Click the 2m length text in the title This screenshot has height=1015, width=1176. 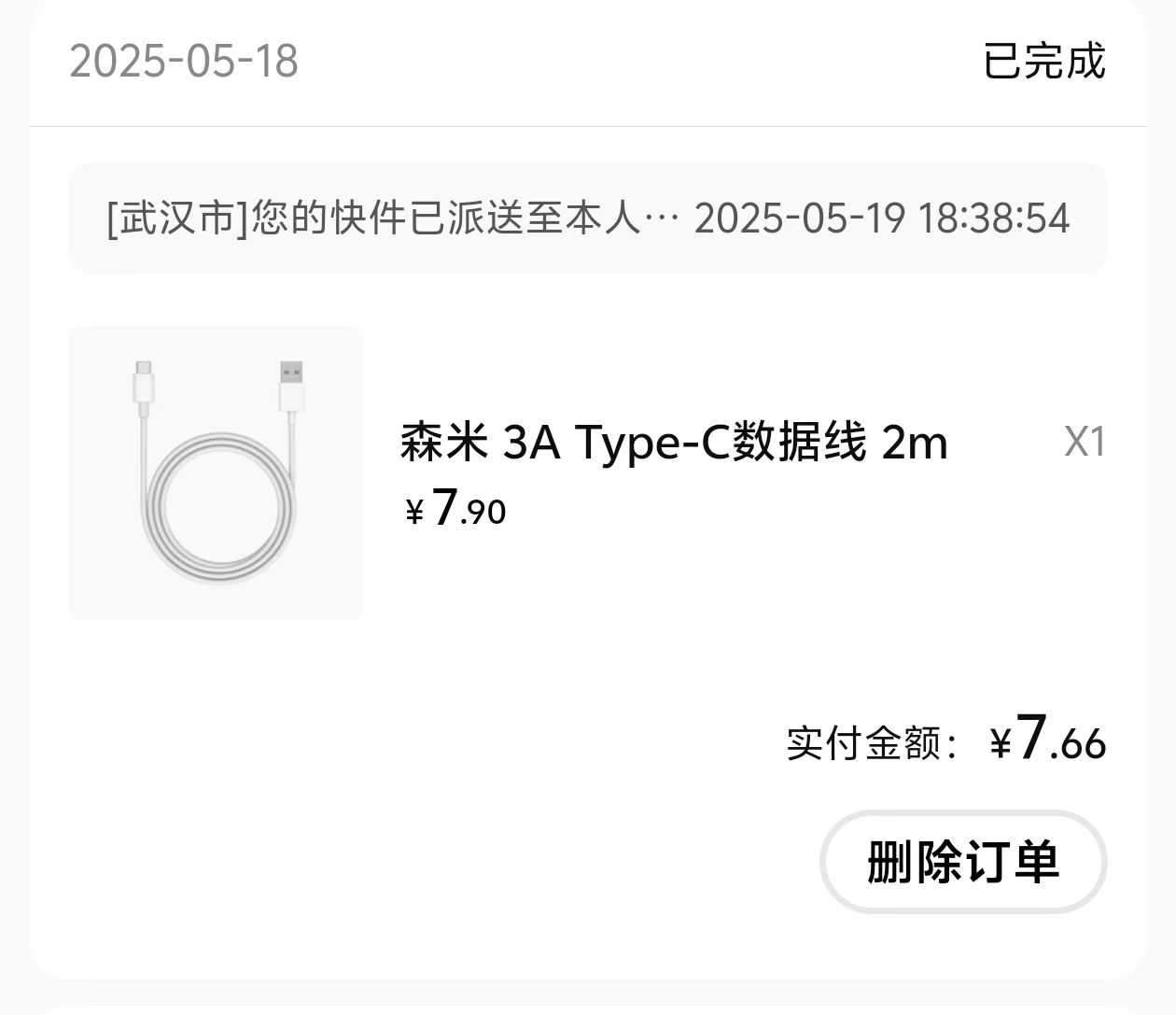(x=915, y=443)
